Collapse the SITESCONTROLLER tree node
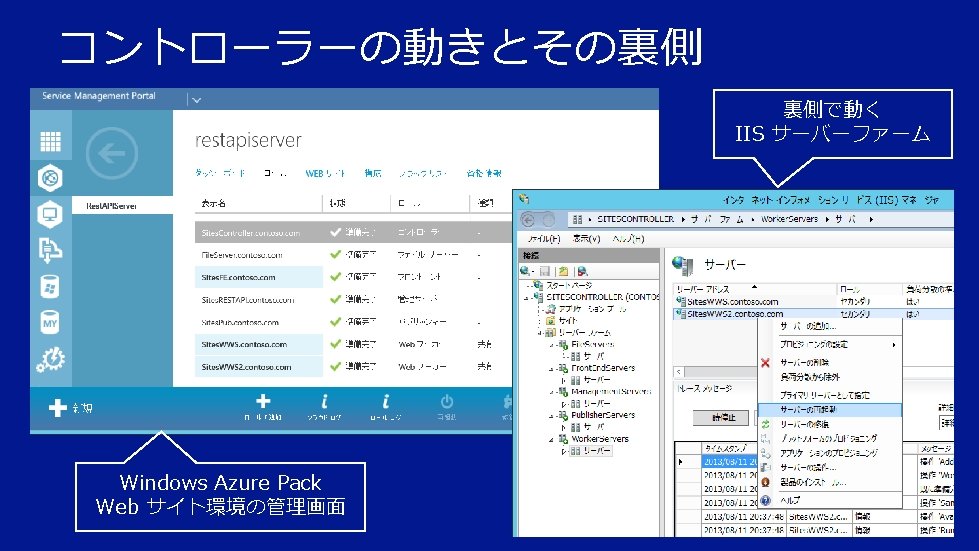Viewport: 979px width, 551px height. pos(526,298)
